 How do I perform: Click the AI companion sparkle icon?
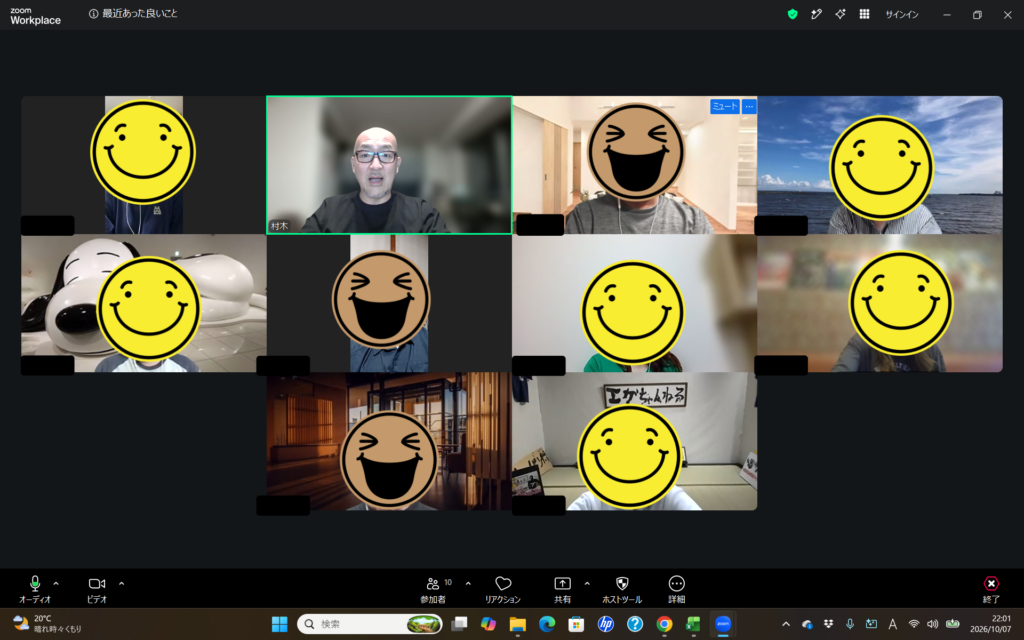[x=840, y=14]
